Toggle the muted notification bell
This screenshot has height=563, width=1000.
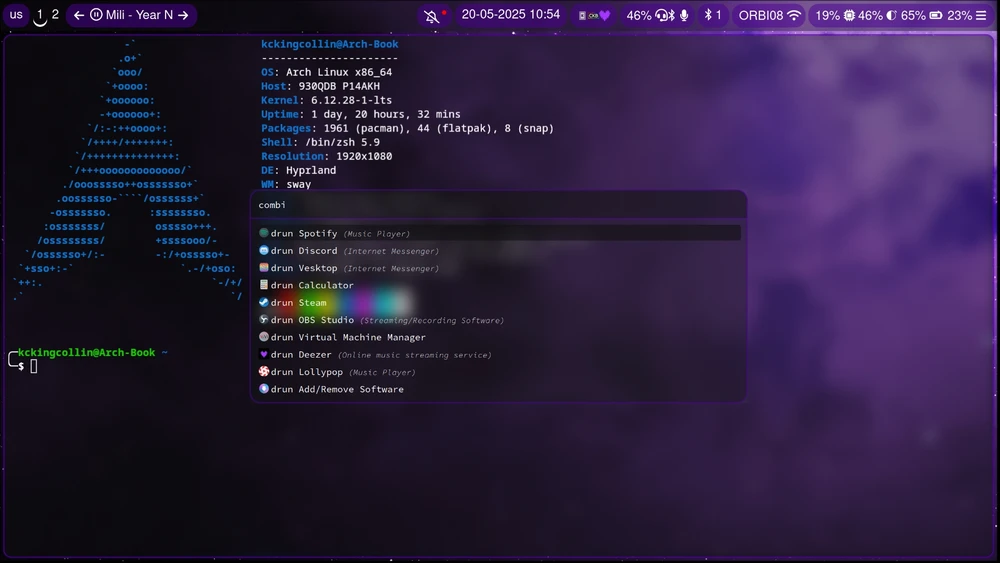[432, 16]
